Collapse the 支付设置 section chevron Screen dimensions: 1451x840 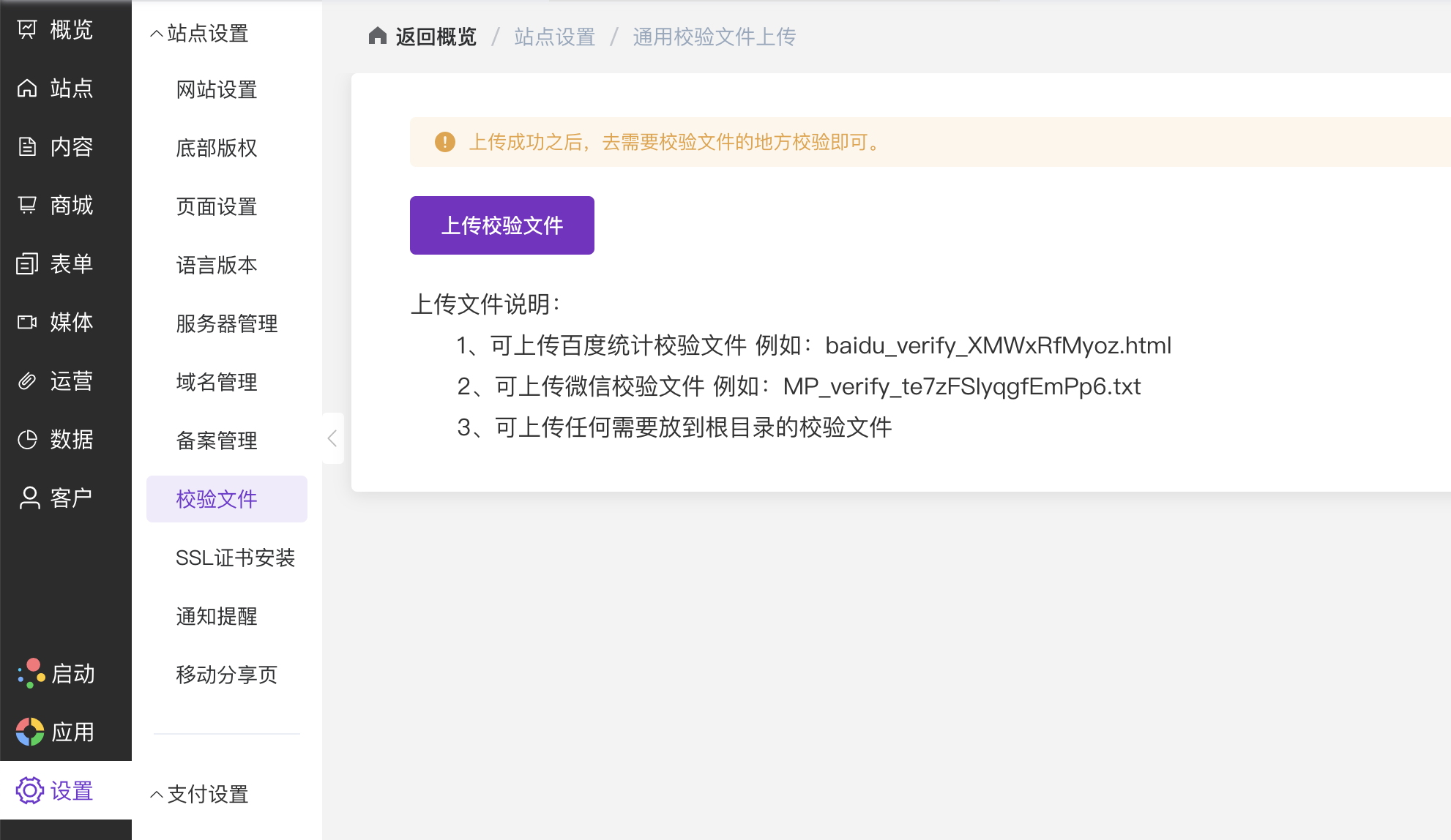156,795
